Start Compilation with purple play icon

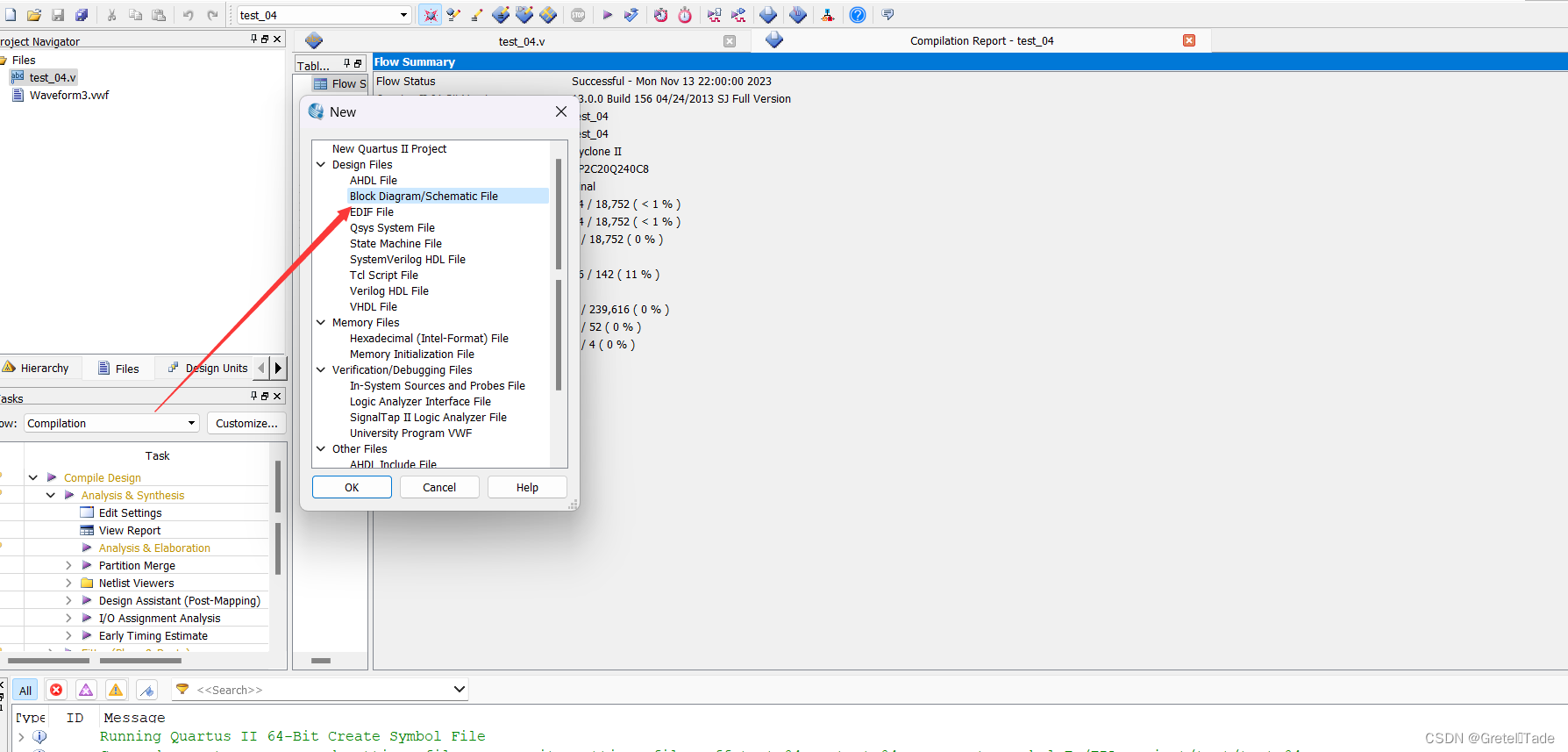pos(607,15)
